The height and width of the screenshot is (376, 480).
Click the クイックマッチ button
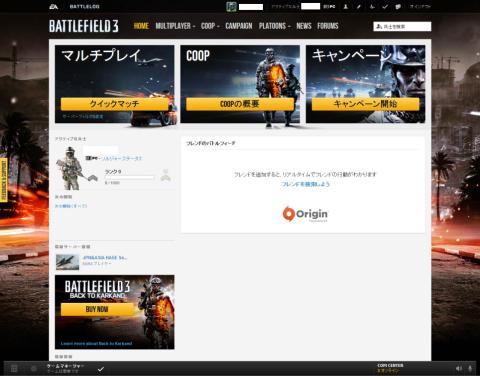point(114,104)
